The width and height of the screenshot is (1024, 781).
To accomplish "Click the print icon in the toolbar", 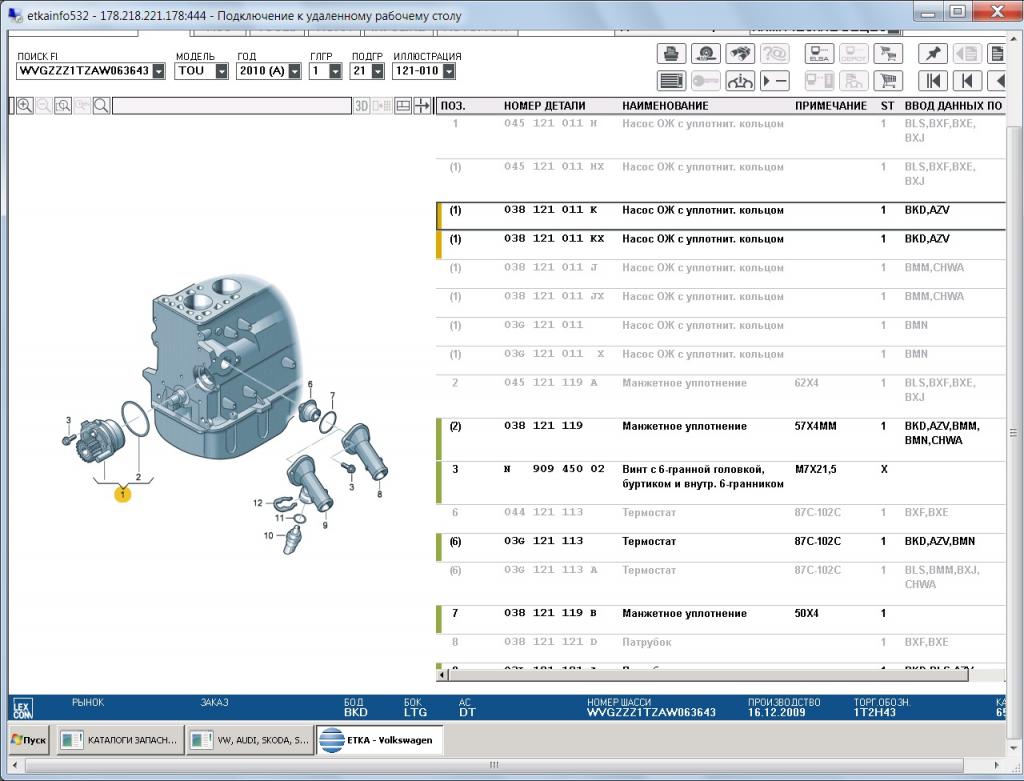I will point(671,54).
